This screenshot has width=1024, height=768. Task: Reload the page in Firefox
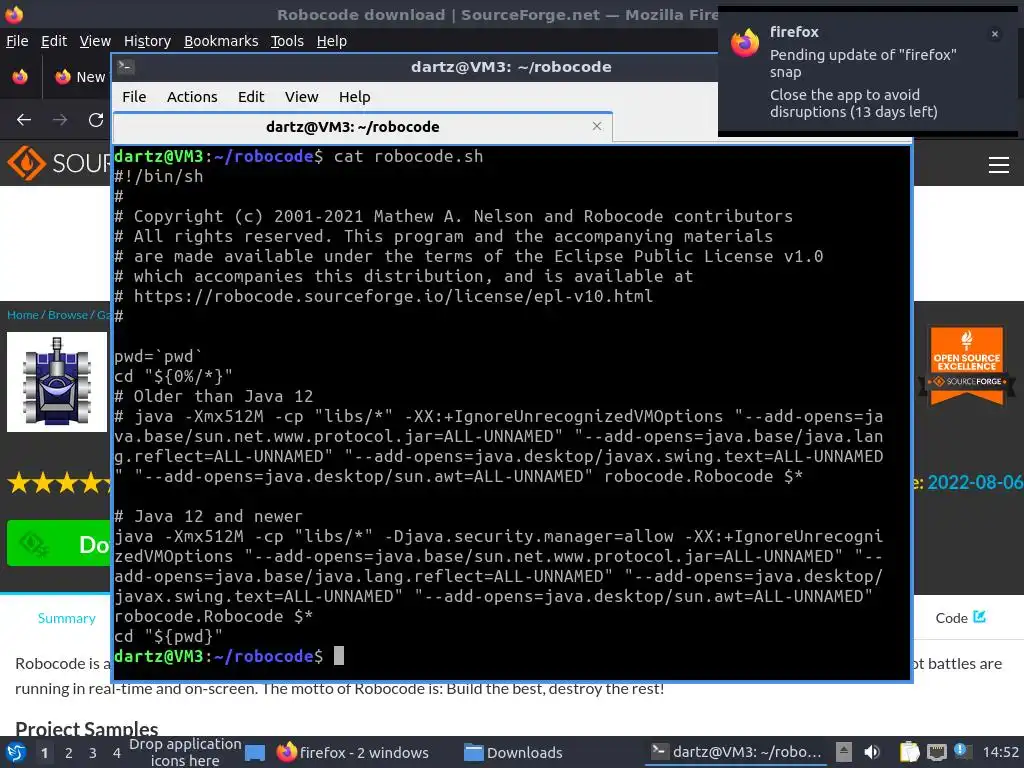[96, 120]
